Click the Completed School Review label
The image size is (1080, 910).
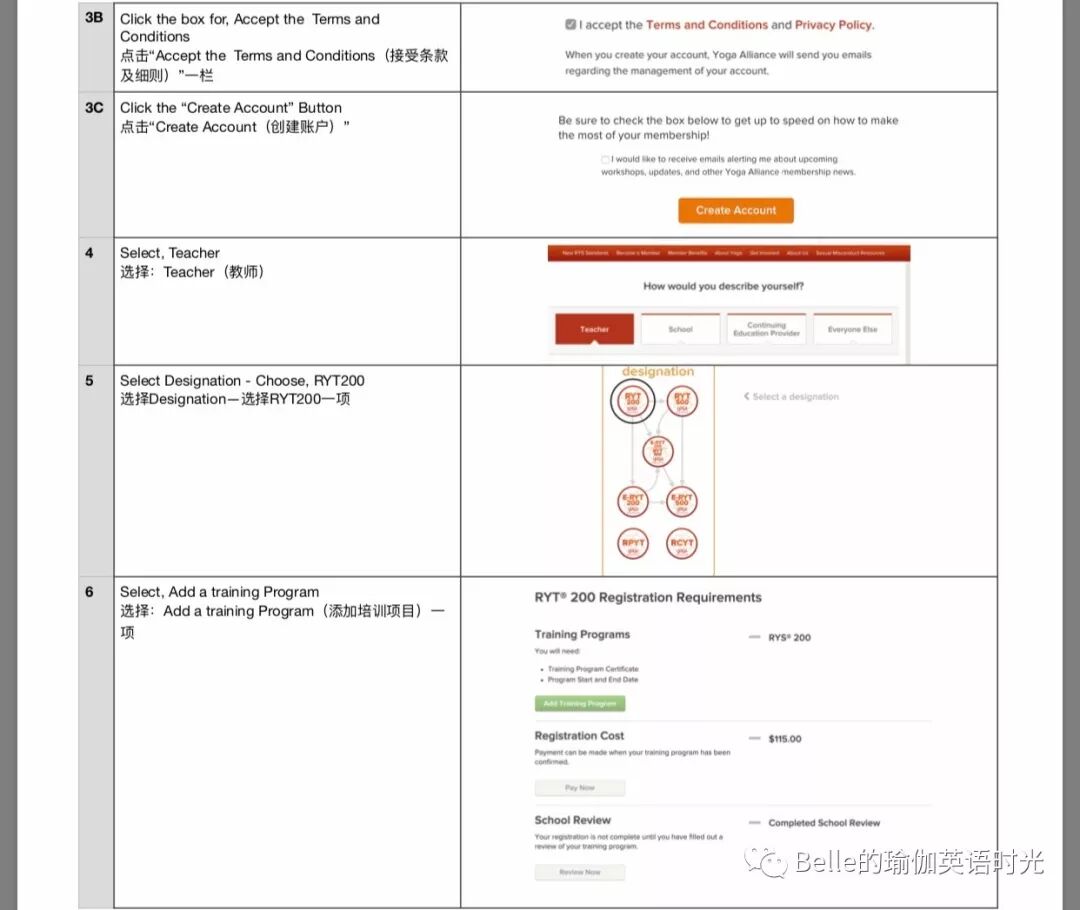(824, 823)
